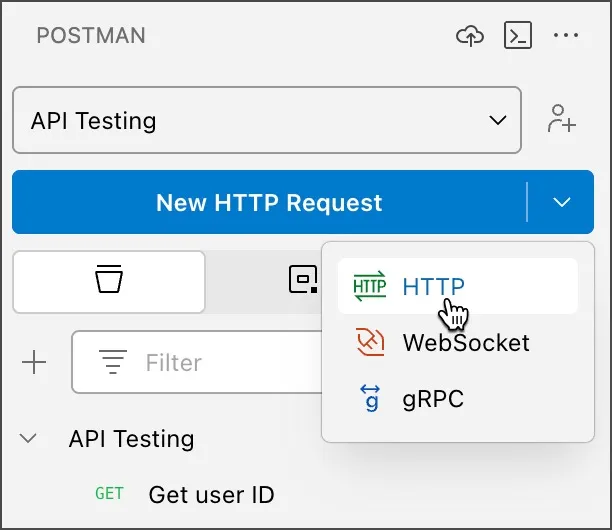612x530 pixels.
Task: Click the New HTTP Request button
Action: coord(269,202)
